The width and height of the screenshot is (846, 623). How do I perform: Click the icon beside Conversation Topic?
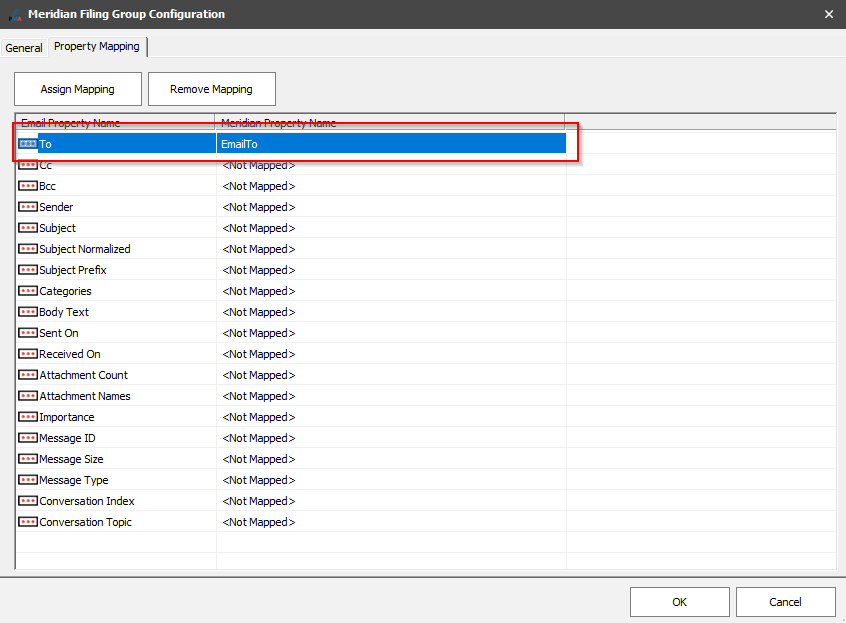coord(28,522)
